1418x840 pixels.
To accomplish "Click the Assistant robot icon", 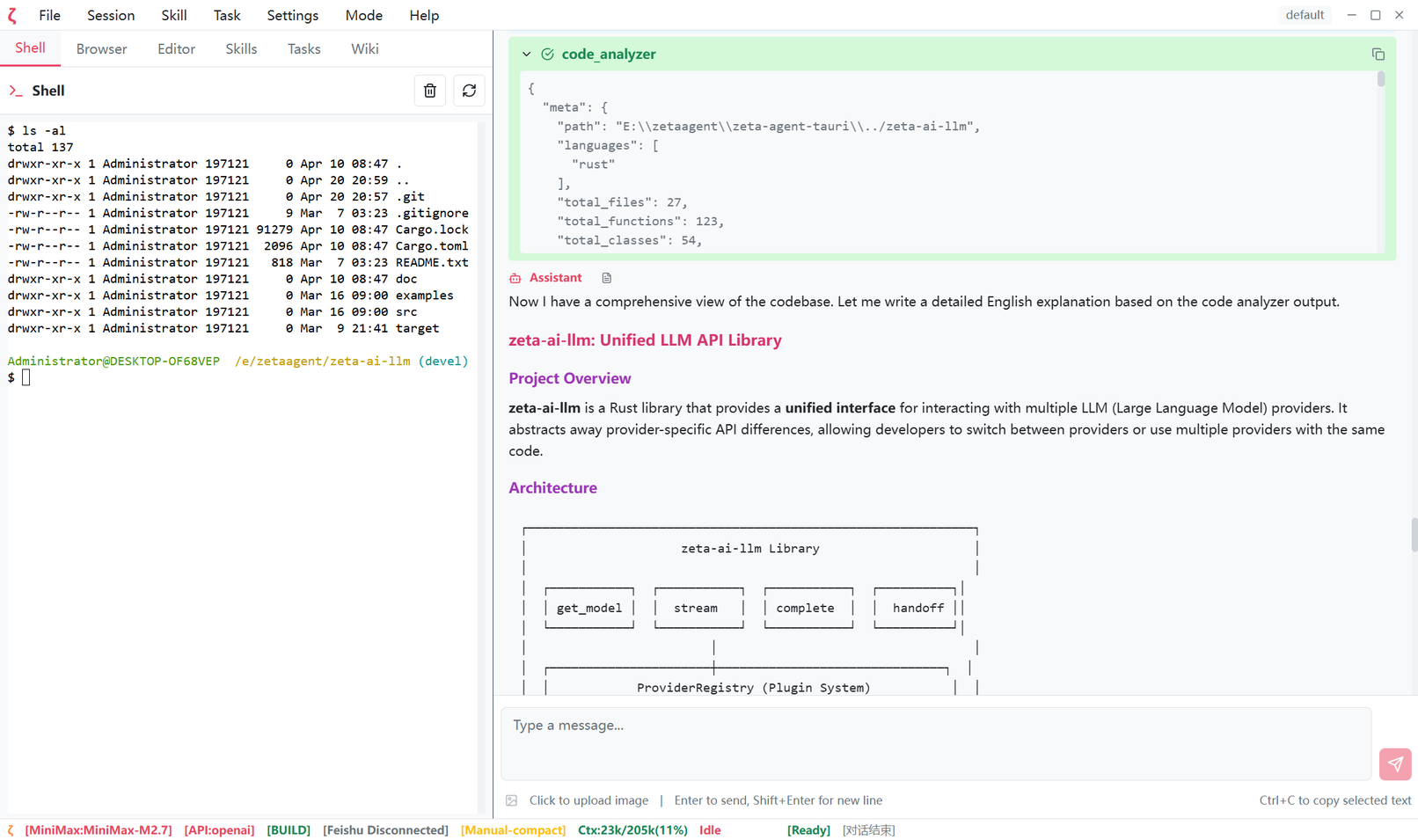I will coord(515,277).
